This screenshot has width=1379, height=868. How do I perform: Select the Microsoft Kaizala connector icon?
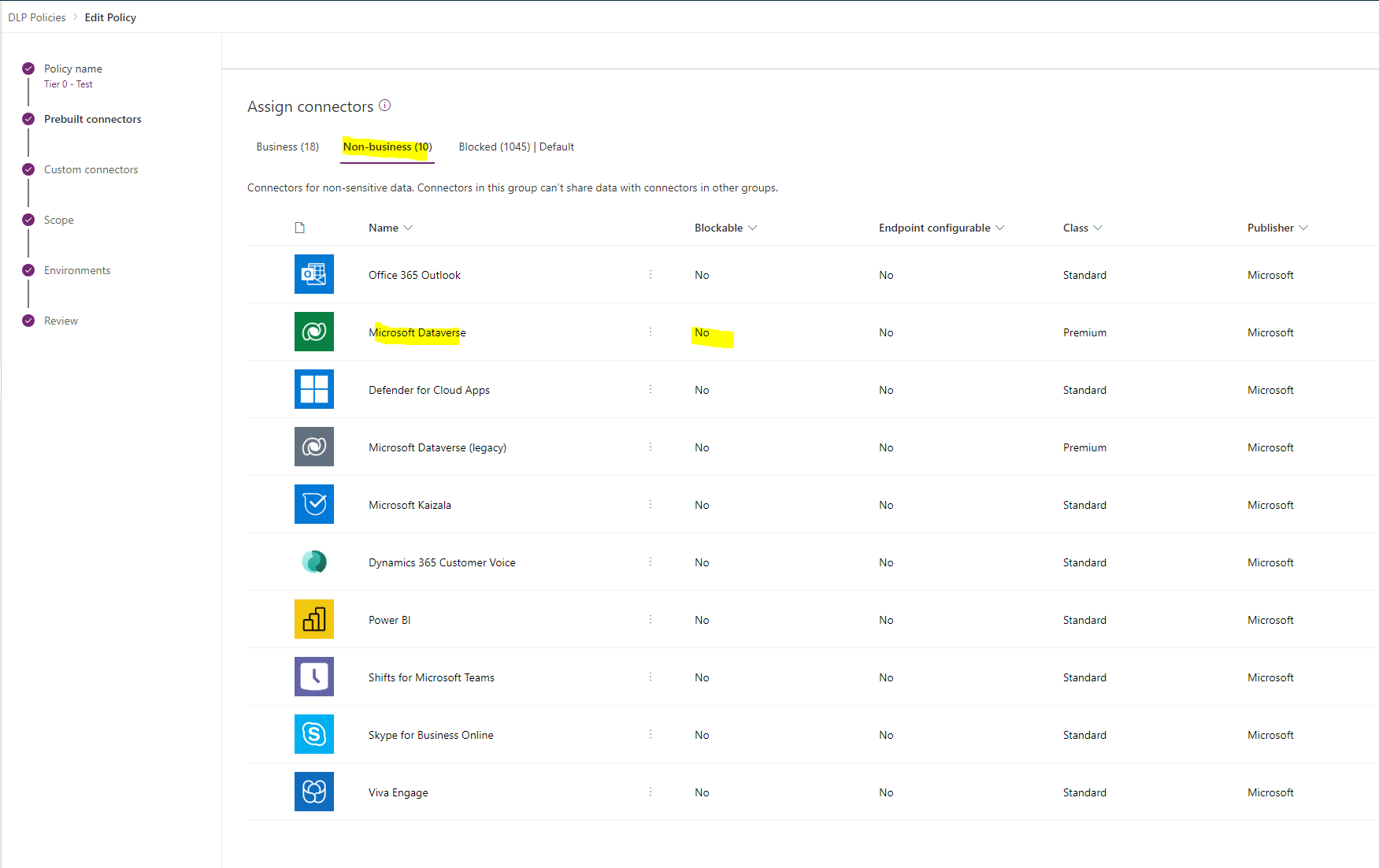(313, 504)
